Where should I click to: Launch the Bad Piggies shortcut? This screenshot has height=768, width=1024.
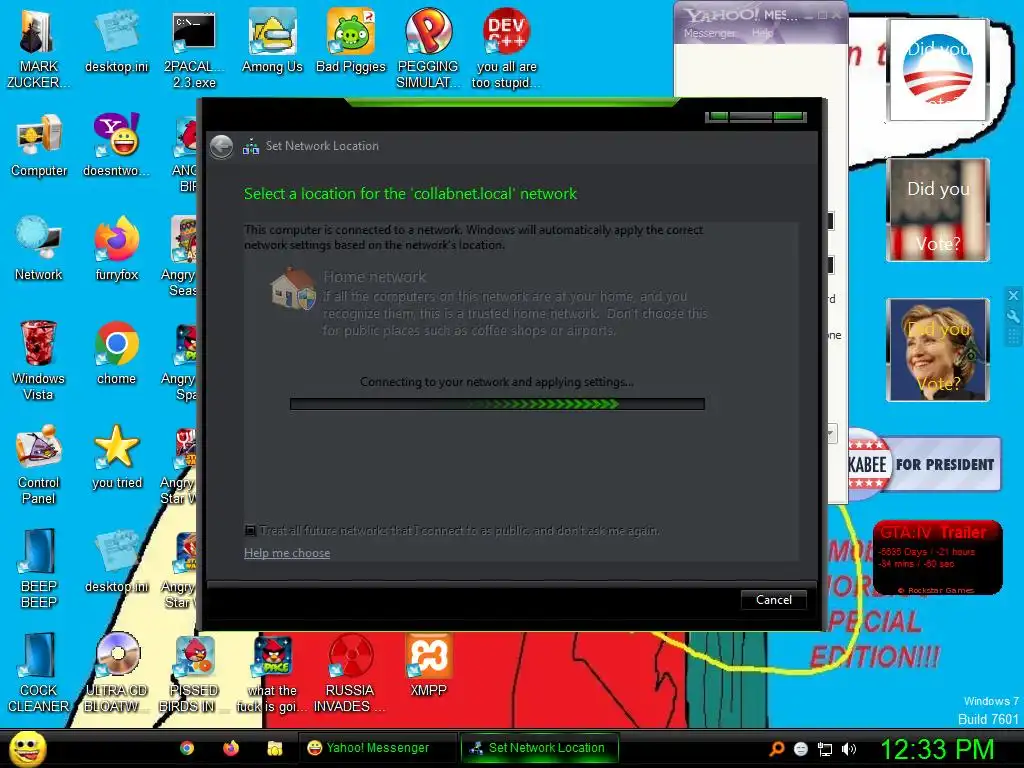[x=351, y=42]
